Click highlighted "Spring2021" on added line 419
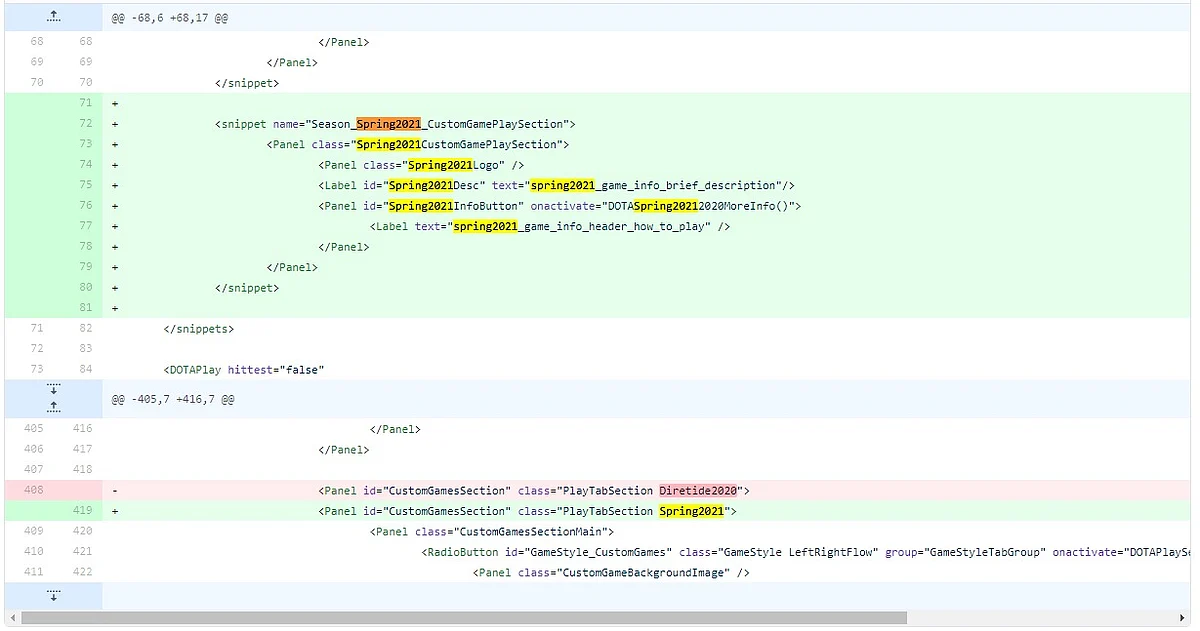 691,511
